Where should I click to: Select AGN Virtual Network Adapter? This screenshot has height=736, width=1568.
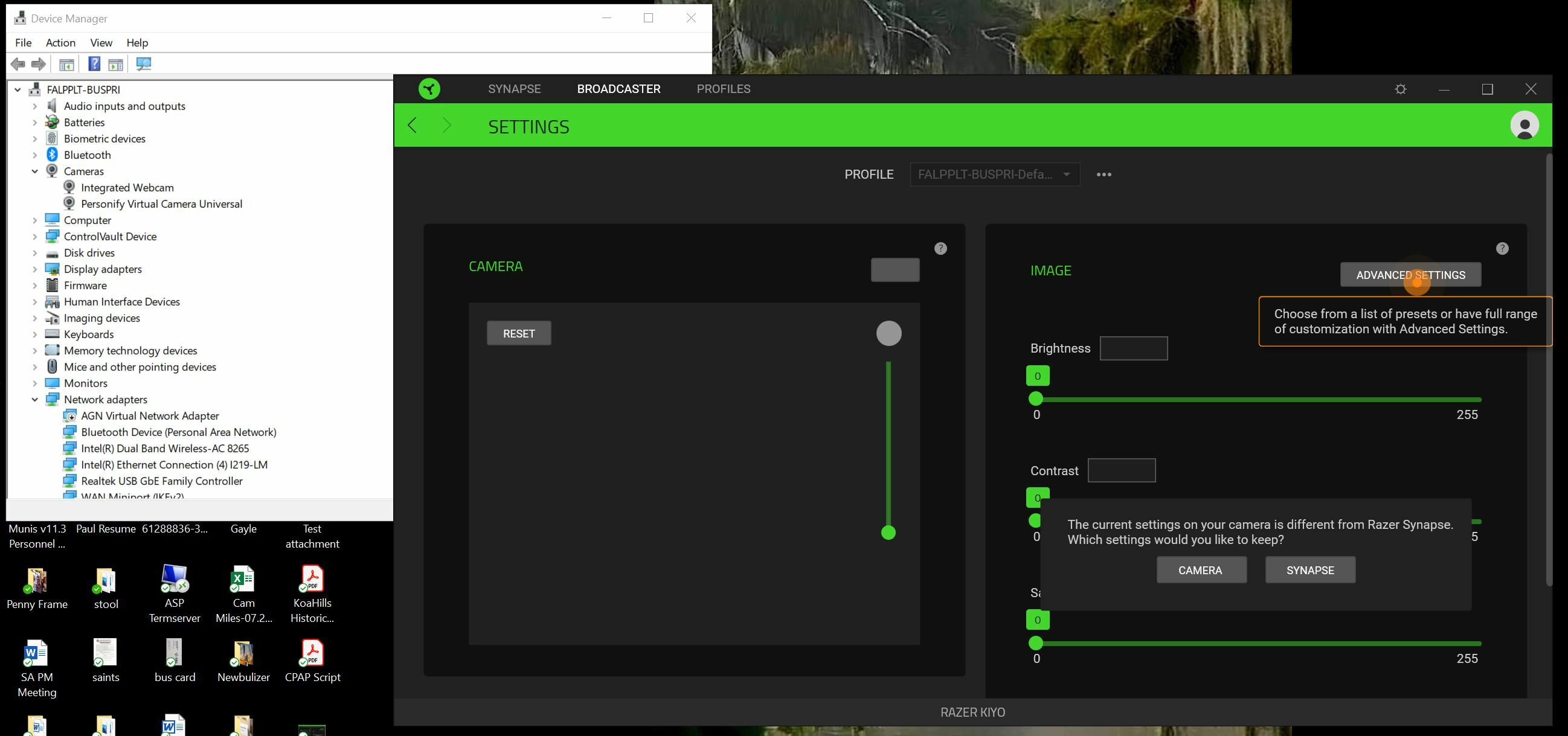point(150,416)
